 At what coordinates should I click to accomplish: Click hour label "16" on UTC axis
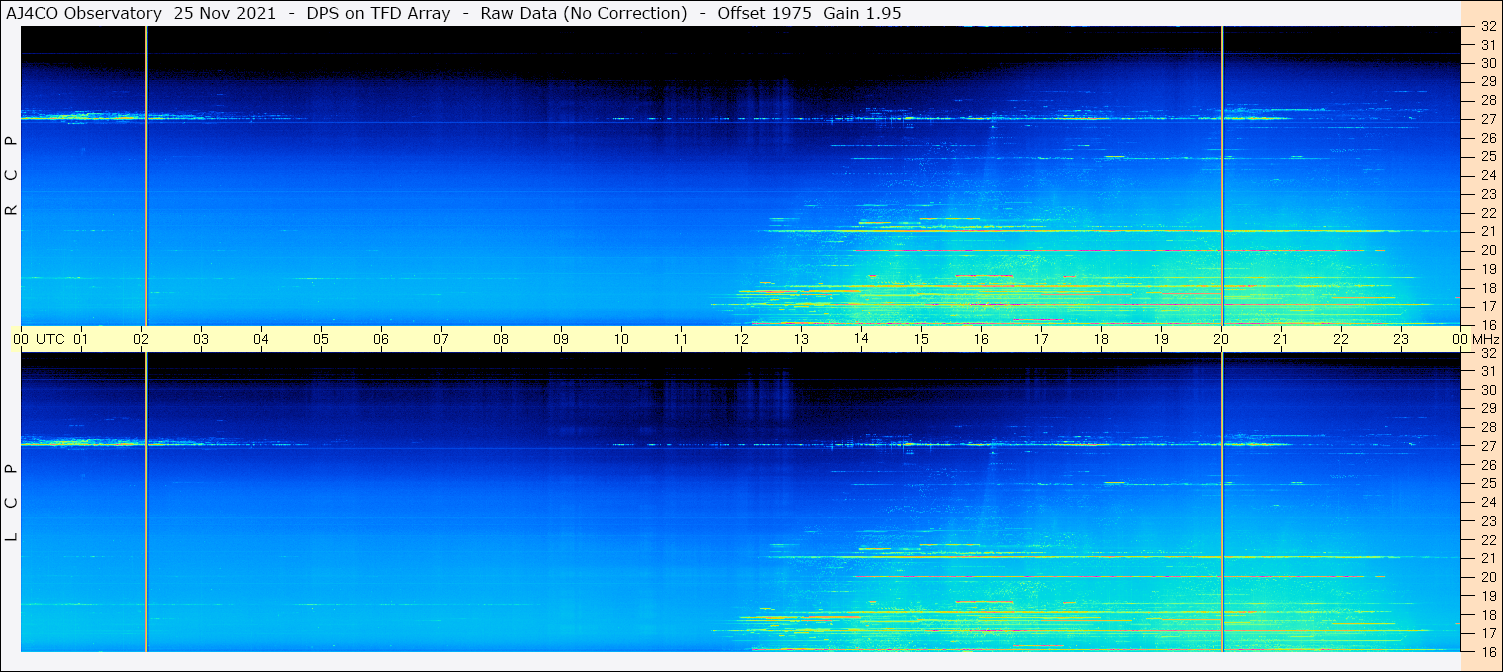981,339
